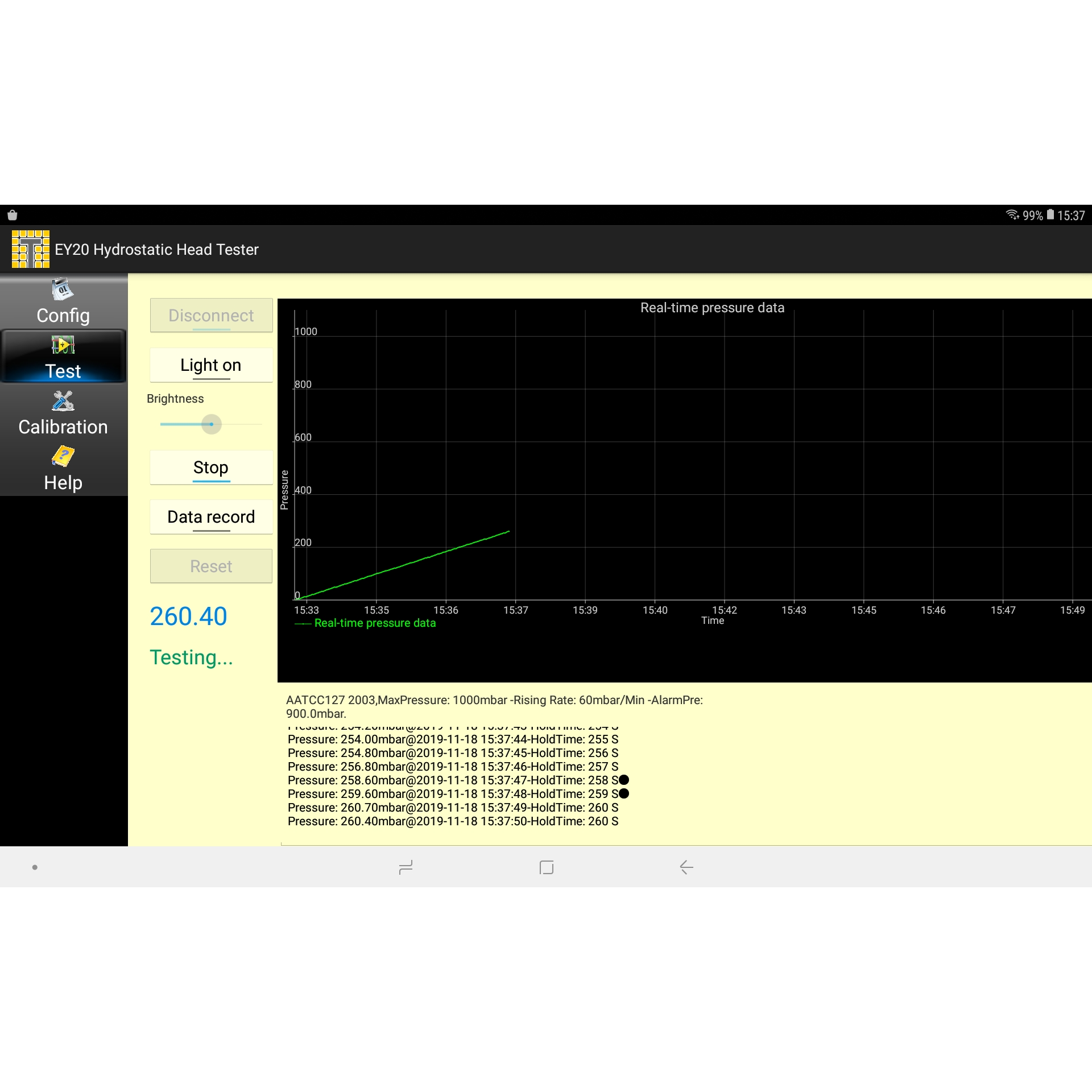Click log row with HoldTime: 256 S
The image size is (1092, 1092).
(x=453, y=753)
